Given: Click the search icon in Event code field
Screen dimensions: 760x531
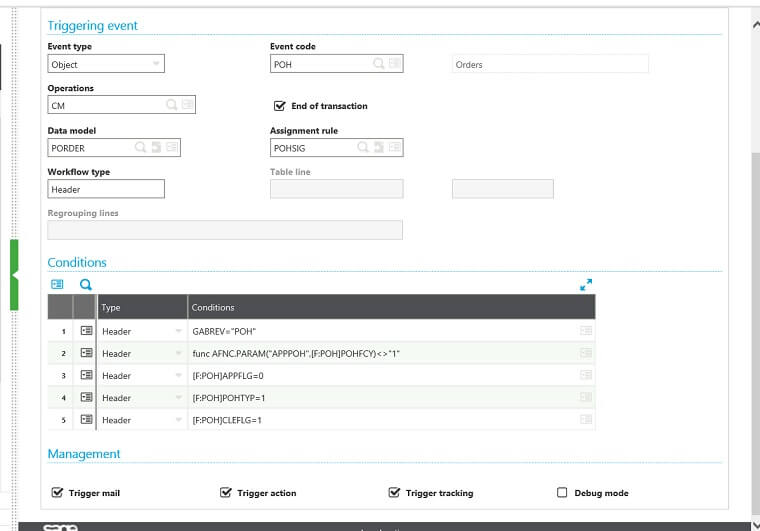Looking at the screenshot, I should tap(378, 64).
